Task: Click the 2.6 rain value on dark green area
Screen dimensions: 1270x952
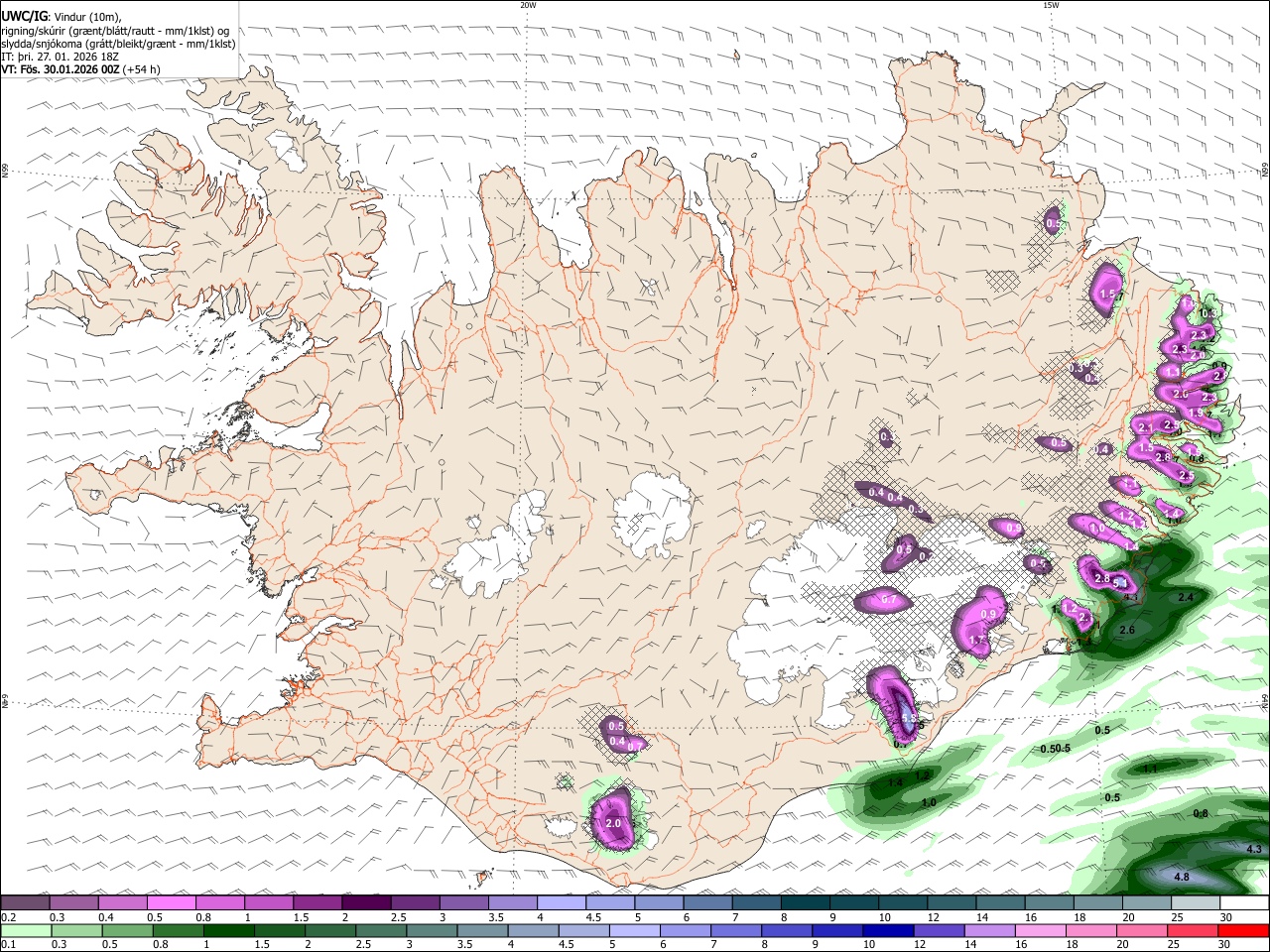Action: point(1126,630)
